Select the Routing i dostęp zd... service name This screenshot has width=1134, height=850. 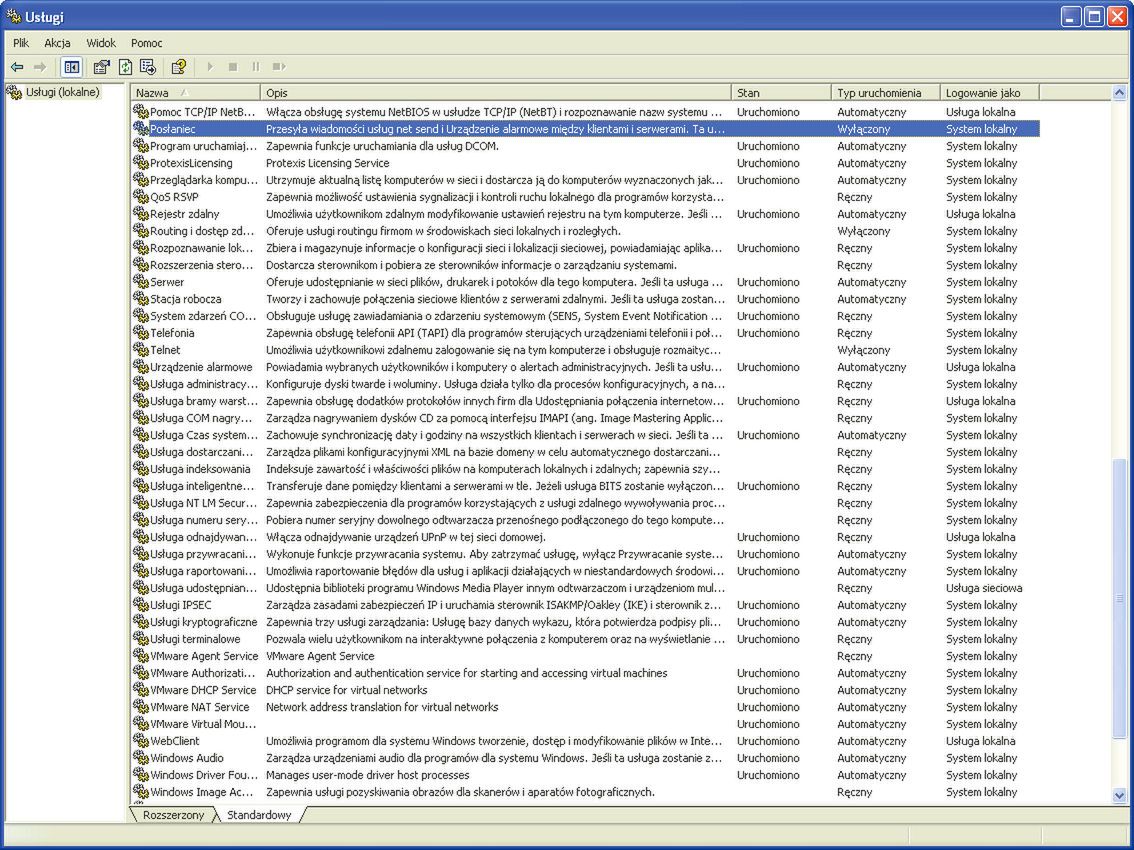202,231
